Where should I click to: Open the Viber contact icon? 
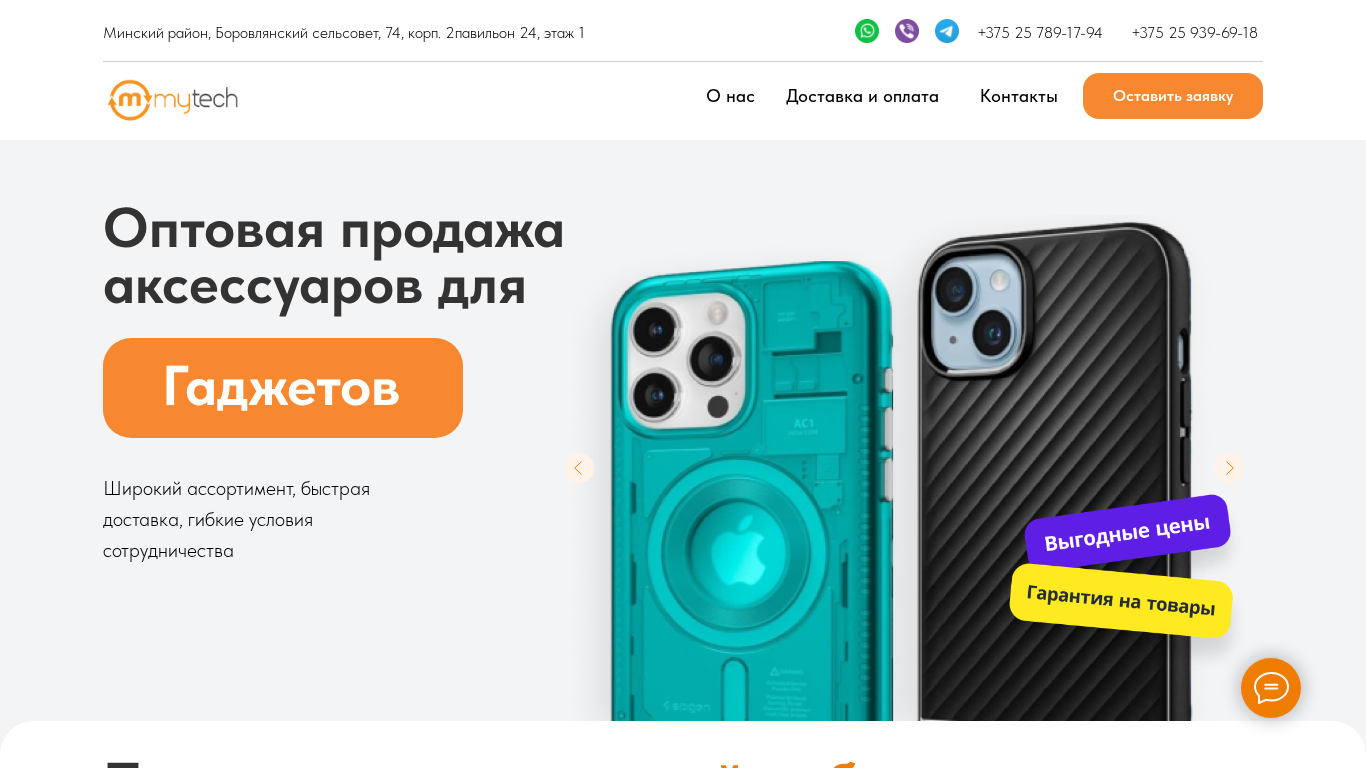[907, 31]
